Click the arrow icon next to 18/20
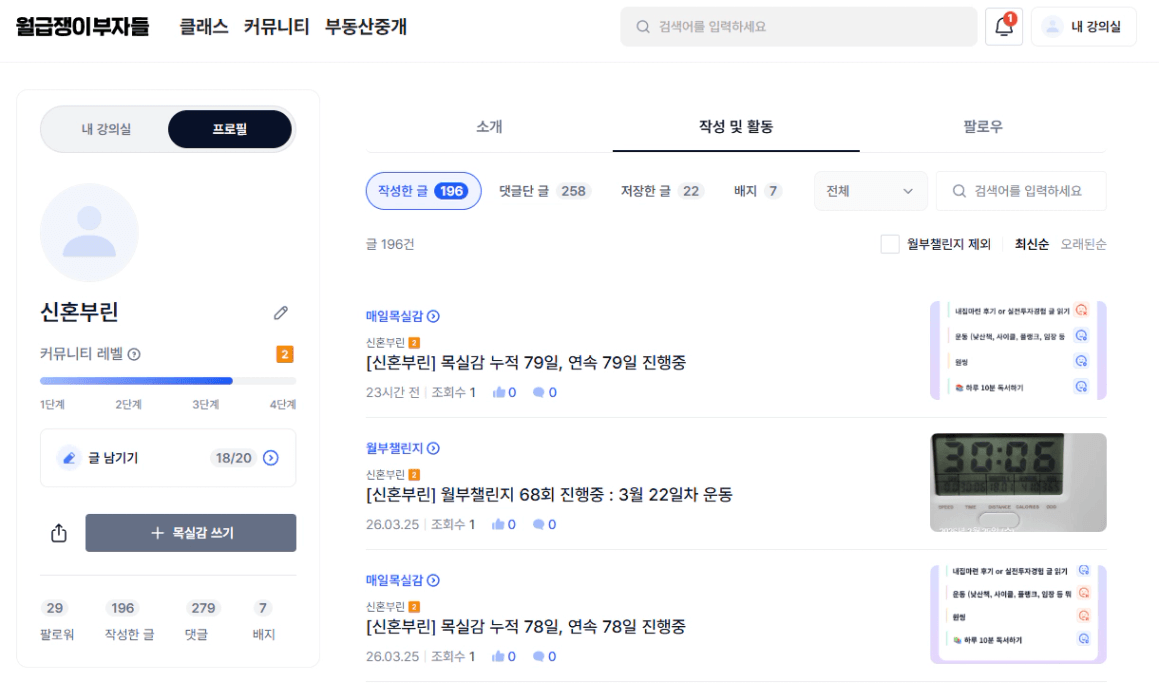1159x683 pixels. (270, 458)
